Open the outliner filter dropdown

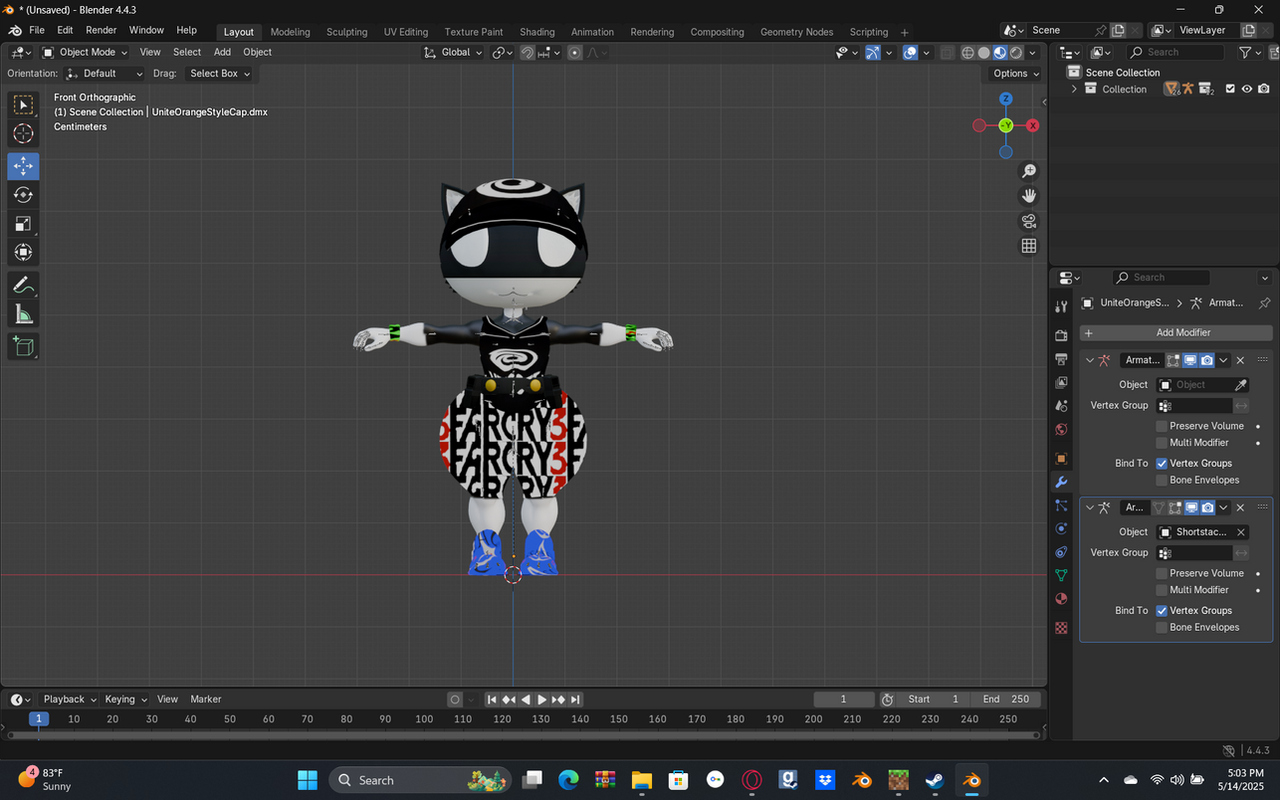[1249, 52]
